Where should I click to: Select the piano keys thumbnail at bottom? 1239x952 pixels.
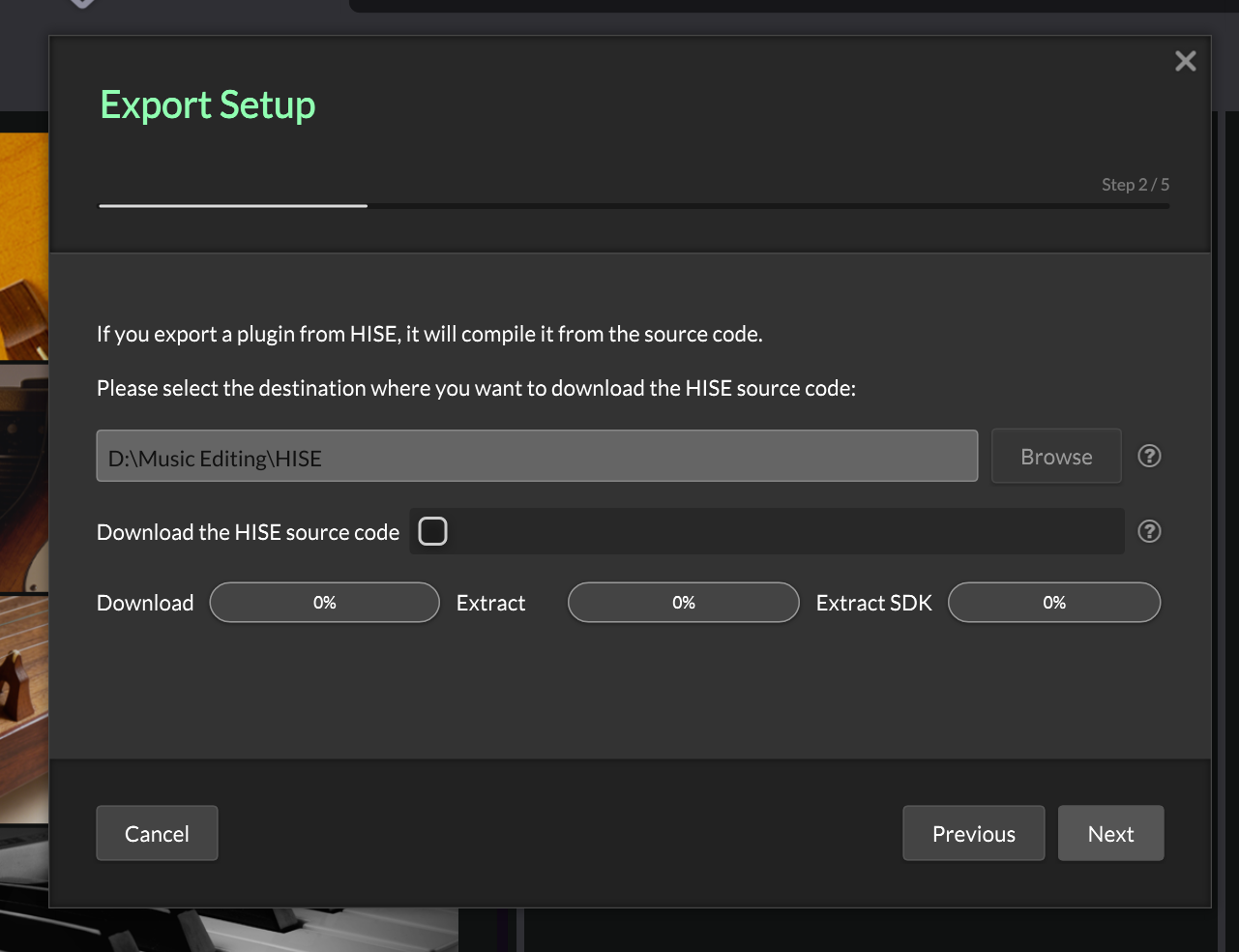(242, 931)
